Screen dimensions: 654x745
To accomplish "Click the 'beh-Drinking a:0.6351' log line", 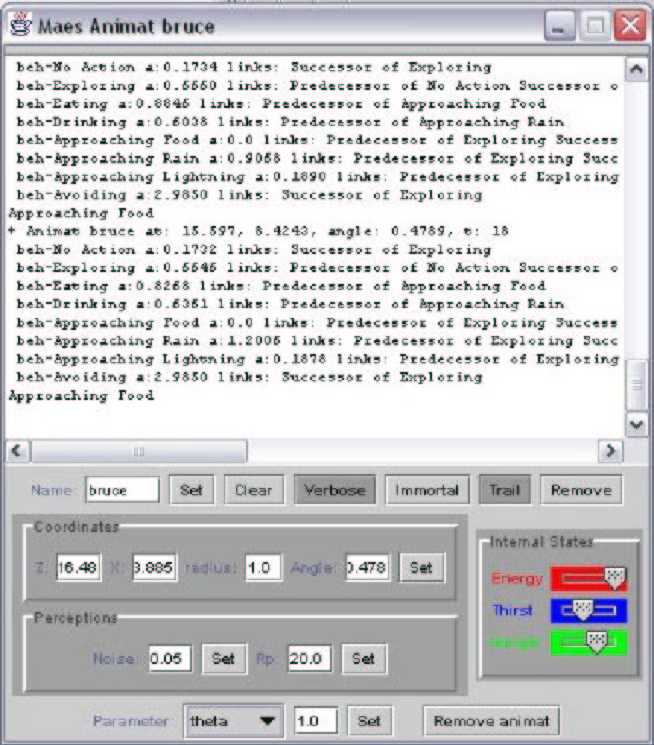I will point(290,304).
